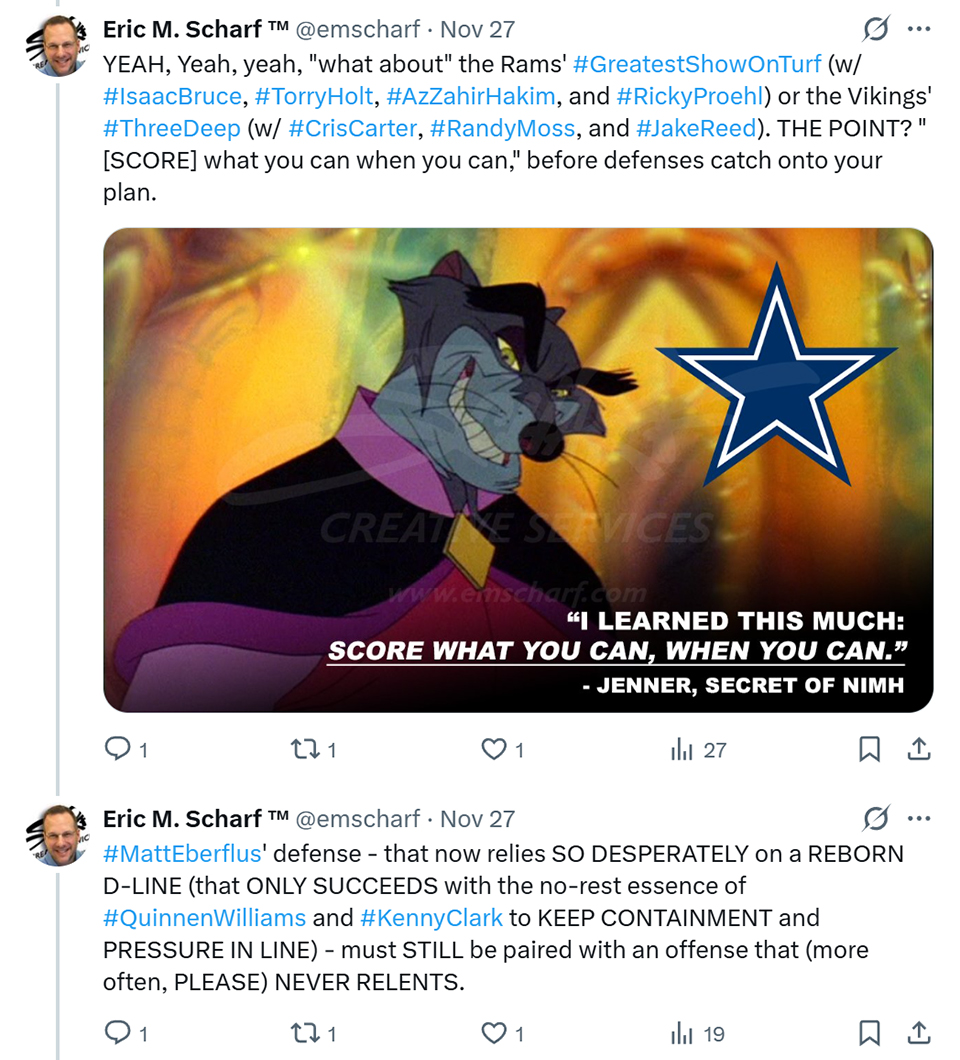Image resolution: width=960 pixels, height=1060 pixels.
Task: Bookmark the first tweet with image
Action: [870, 749]
